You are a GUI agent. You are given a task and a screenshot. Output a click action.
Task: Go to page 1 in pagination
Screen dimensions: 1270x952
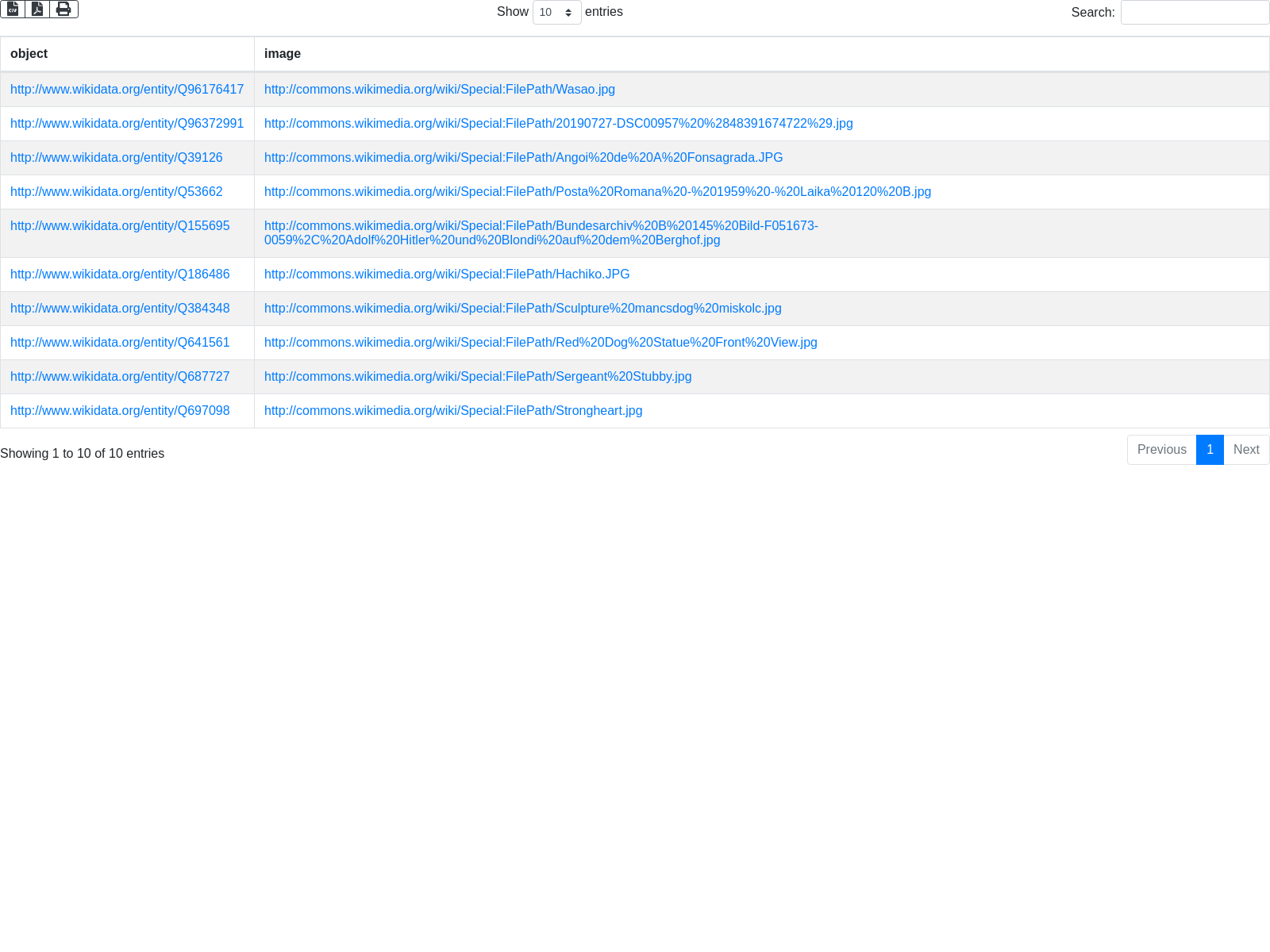click(x=1210, y=450)
